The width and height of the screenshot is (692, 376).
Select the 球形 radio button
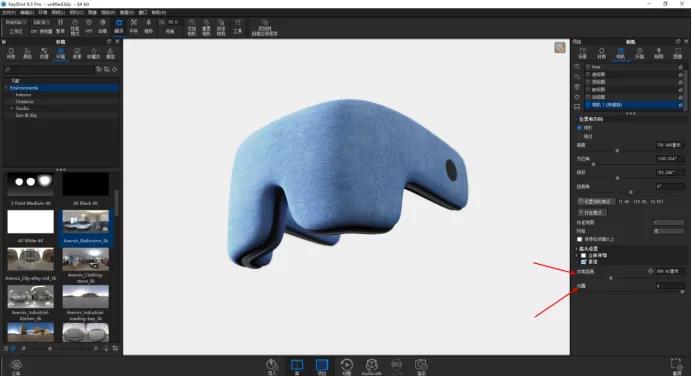pyautogui.click(x=579, y=128)
